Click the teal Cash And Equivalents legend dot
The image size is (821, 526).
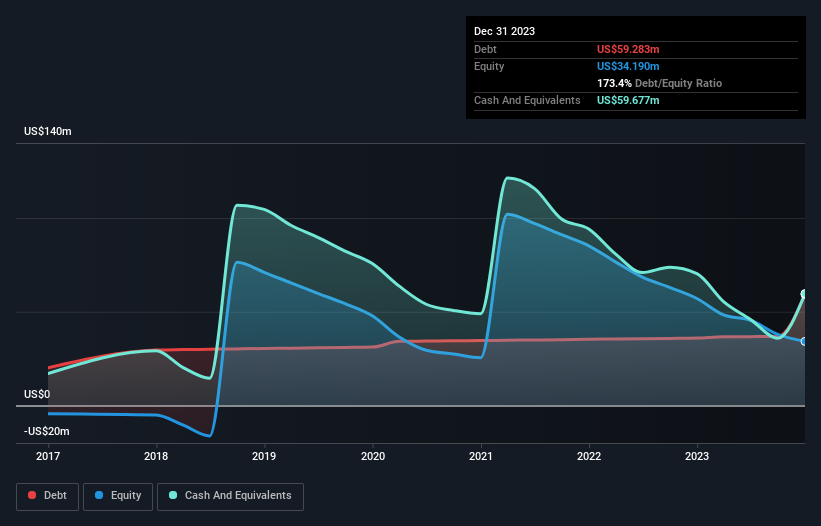tap(173, 495)
